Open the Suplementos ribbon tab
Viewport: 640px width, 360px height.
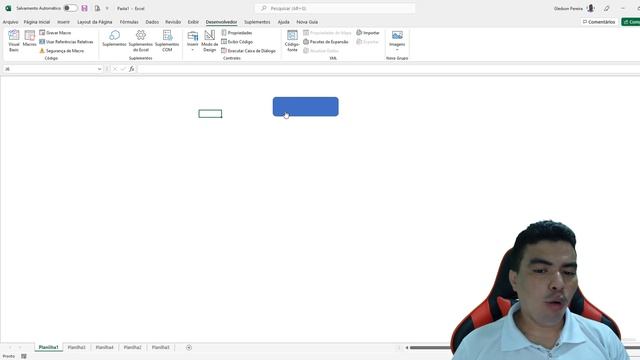coord(257,22)
